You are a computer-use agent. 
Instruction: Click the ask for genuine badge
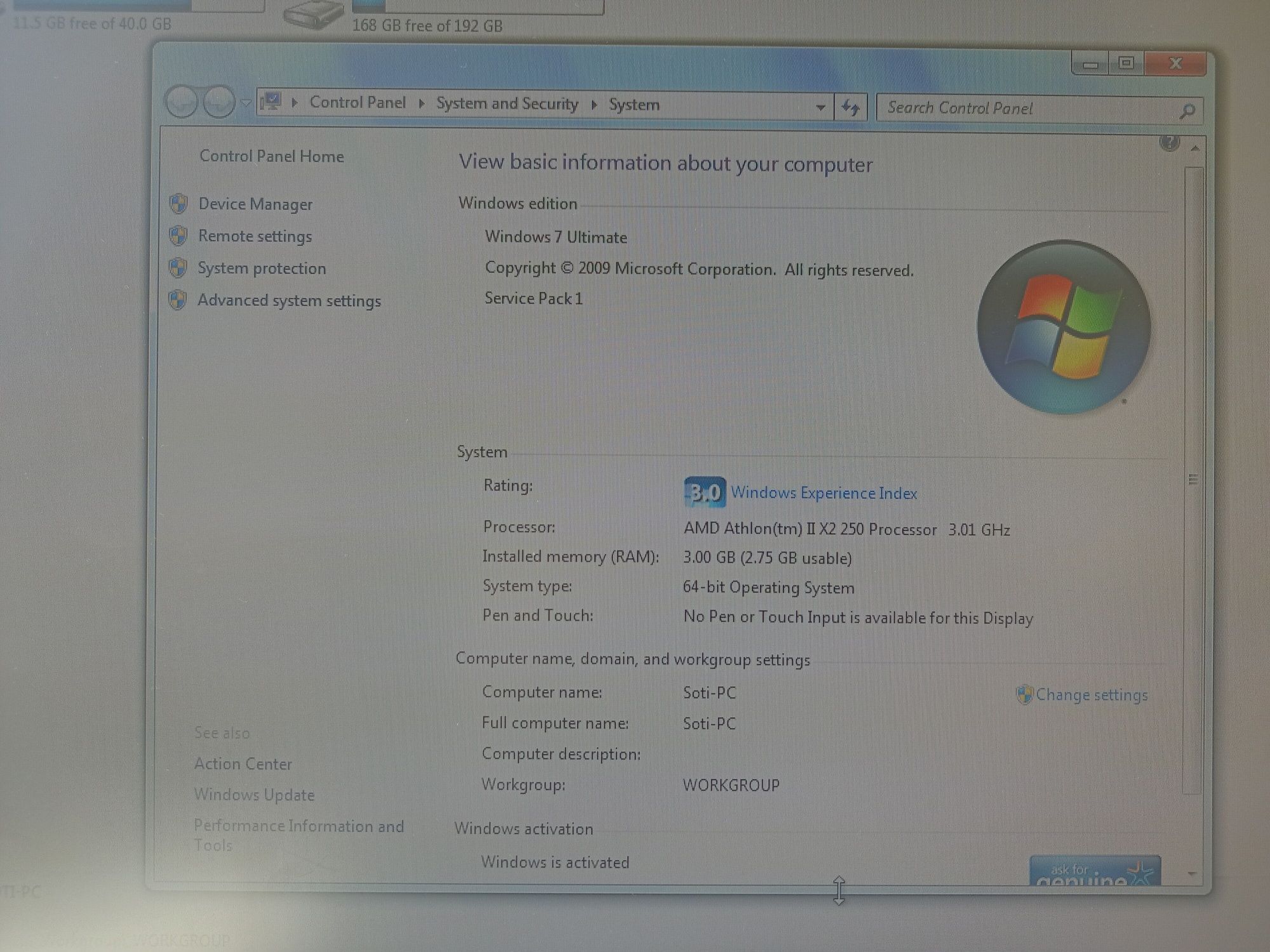(x=1094, y=871)
